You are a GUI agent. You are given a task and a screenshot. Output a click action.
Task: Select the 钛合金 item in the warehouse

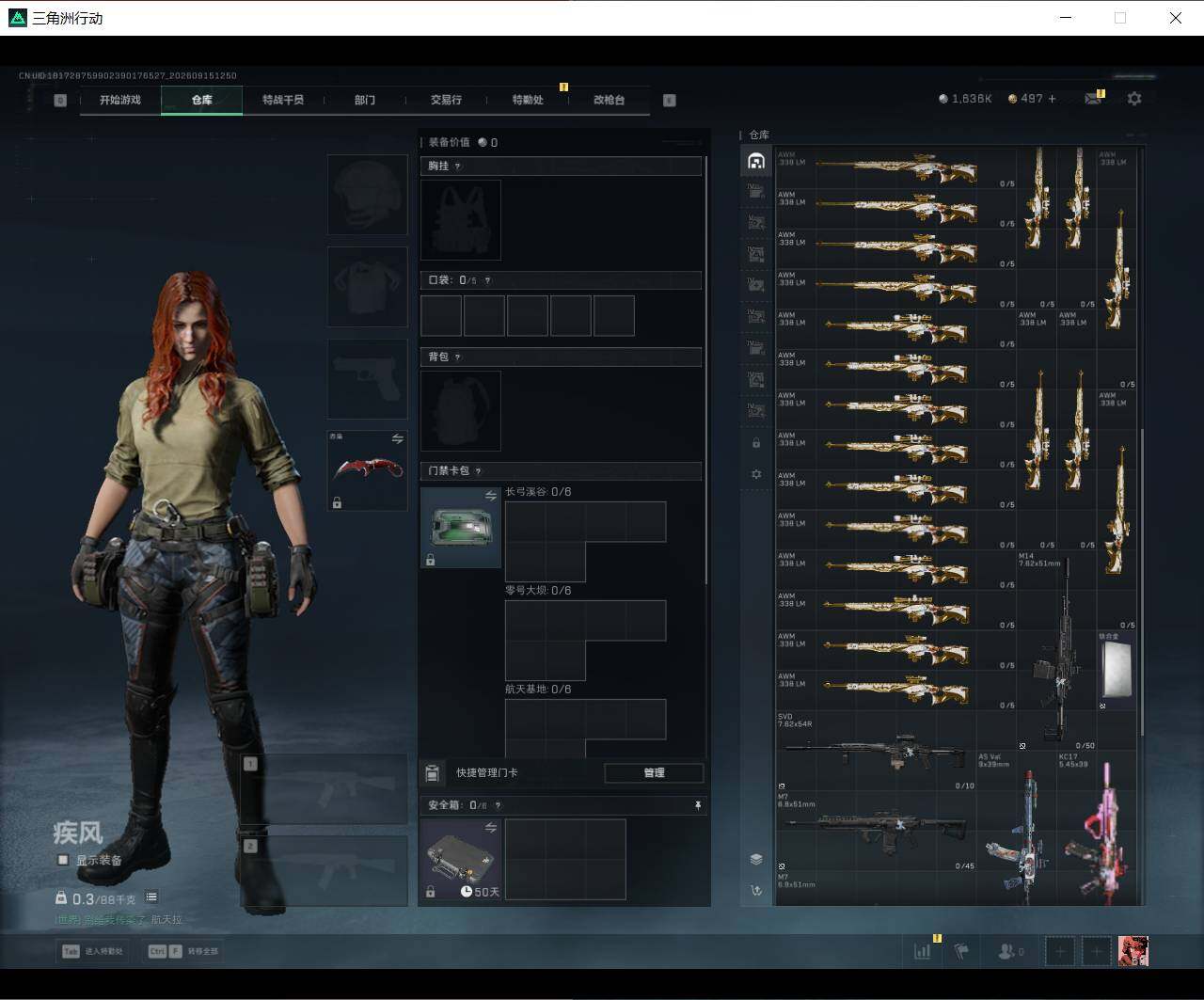(x=1117, y=670)
